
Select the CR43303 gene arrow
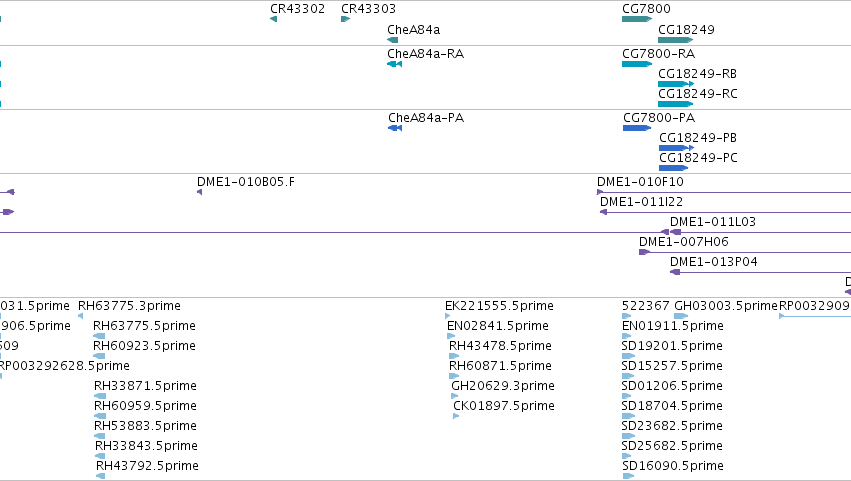[x=345, y=19]
